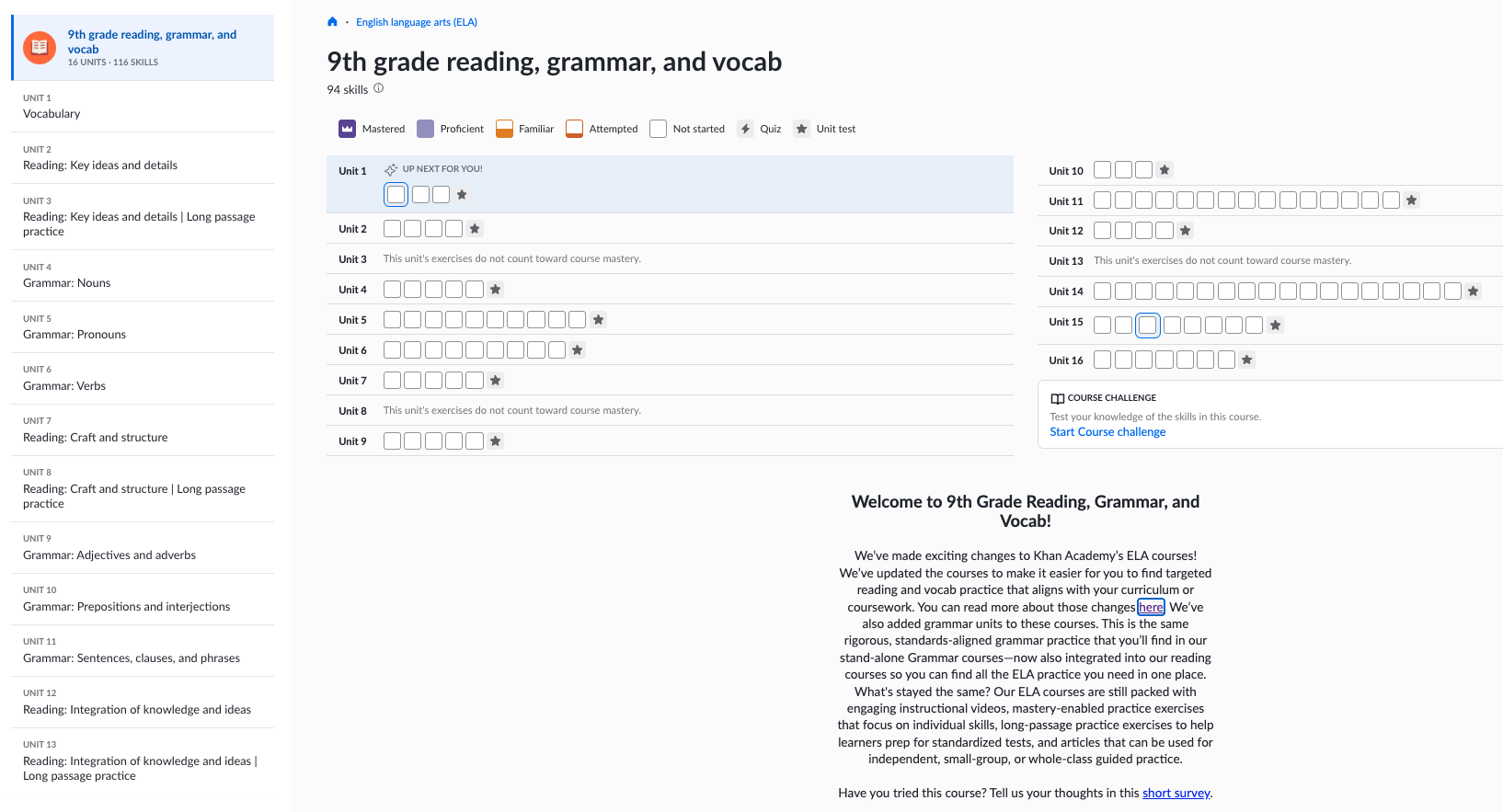Click the "16 UNITS · 116 SKILLS" text
The height and width of the screenshot is (812, 1503).
point(113,63)
